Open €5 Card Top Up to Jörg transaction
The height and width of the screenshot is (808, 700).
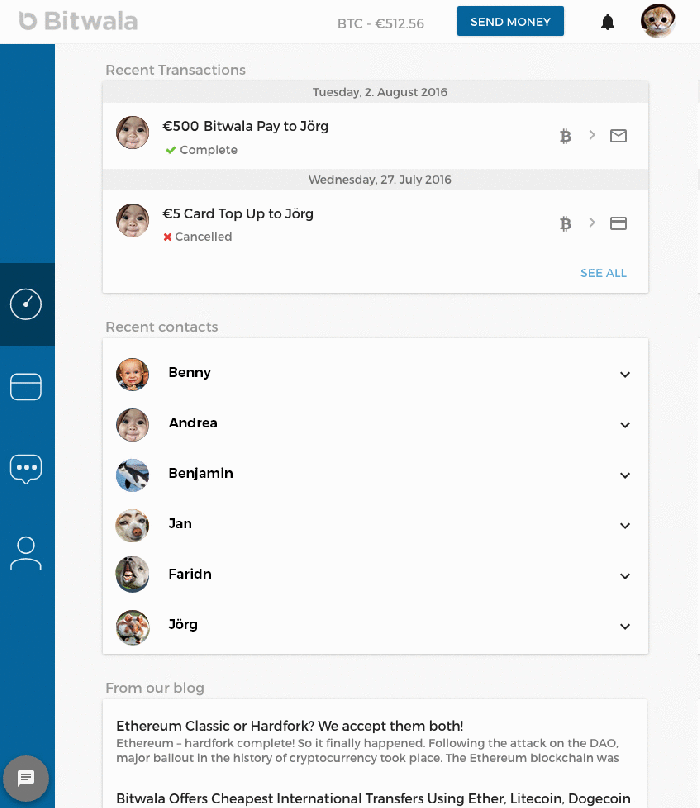point(238,214)
